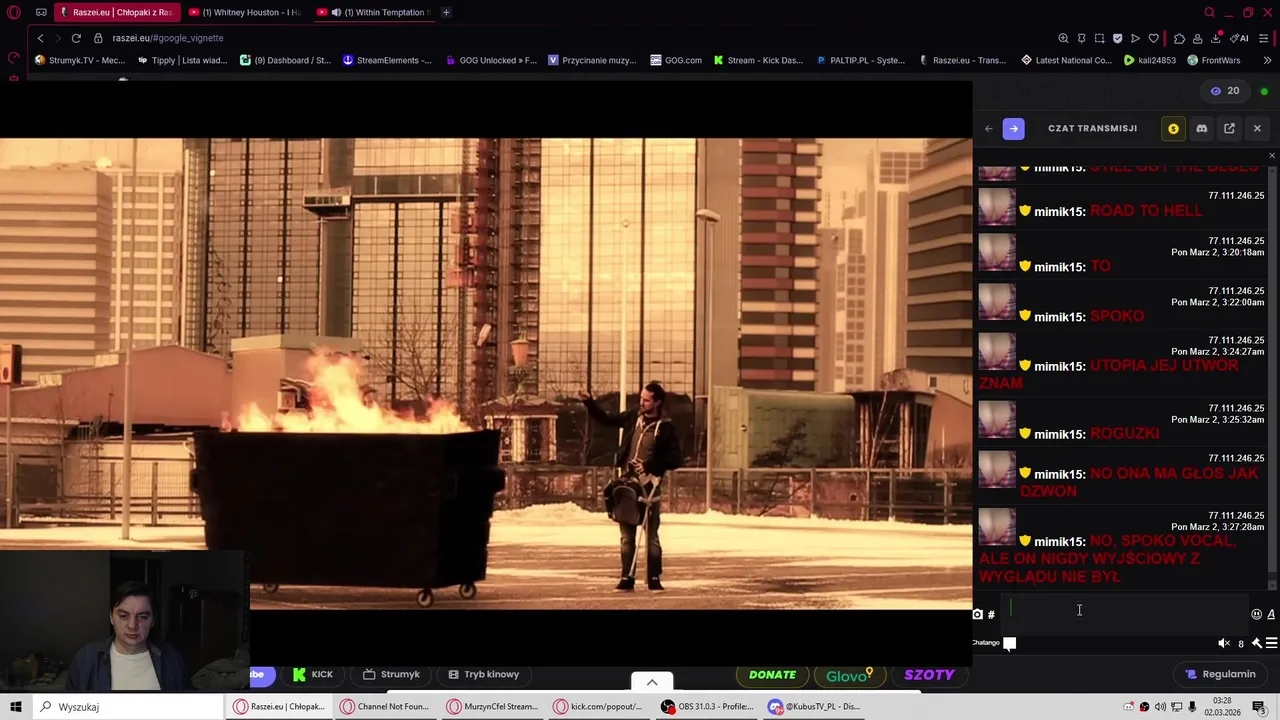Switch to the Within Temptation YouTube tab

(x=372, y=12)
